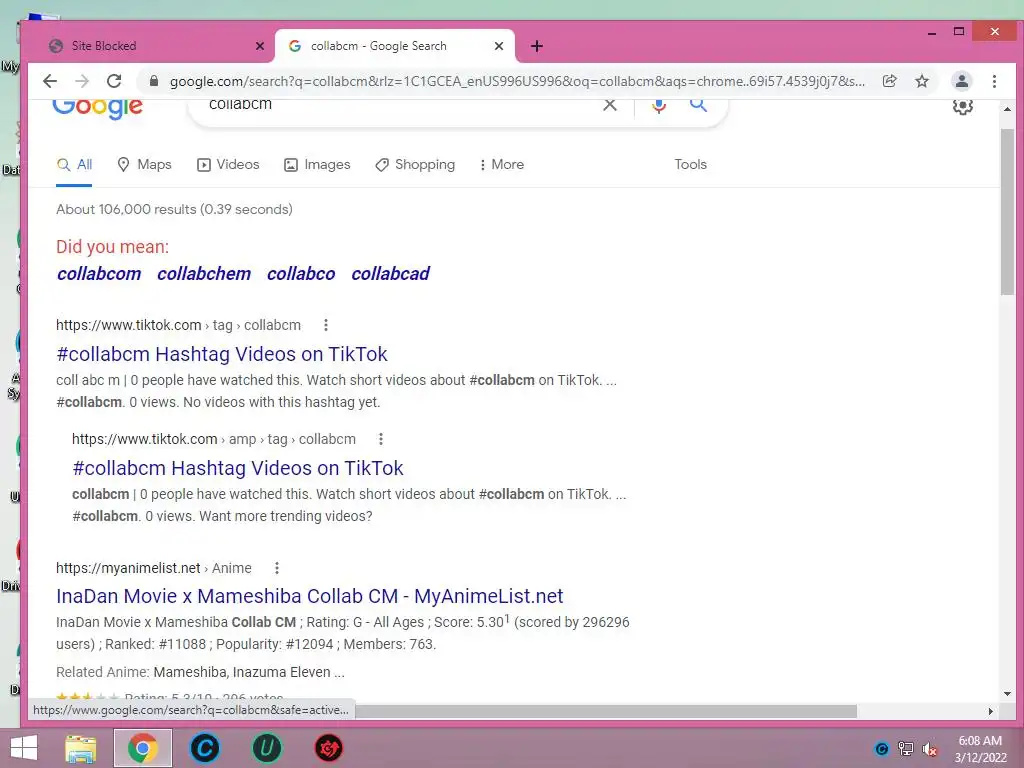Switch to Videos results
This screenshot has width=1024, height=768.
[x=229, y=165]
